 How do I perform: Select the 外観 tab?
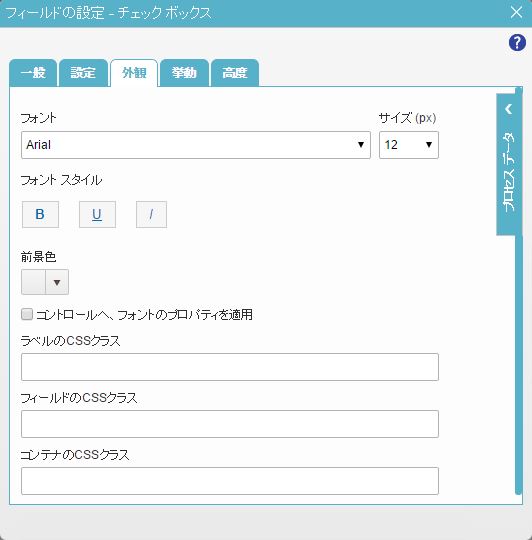pos(134,73)
